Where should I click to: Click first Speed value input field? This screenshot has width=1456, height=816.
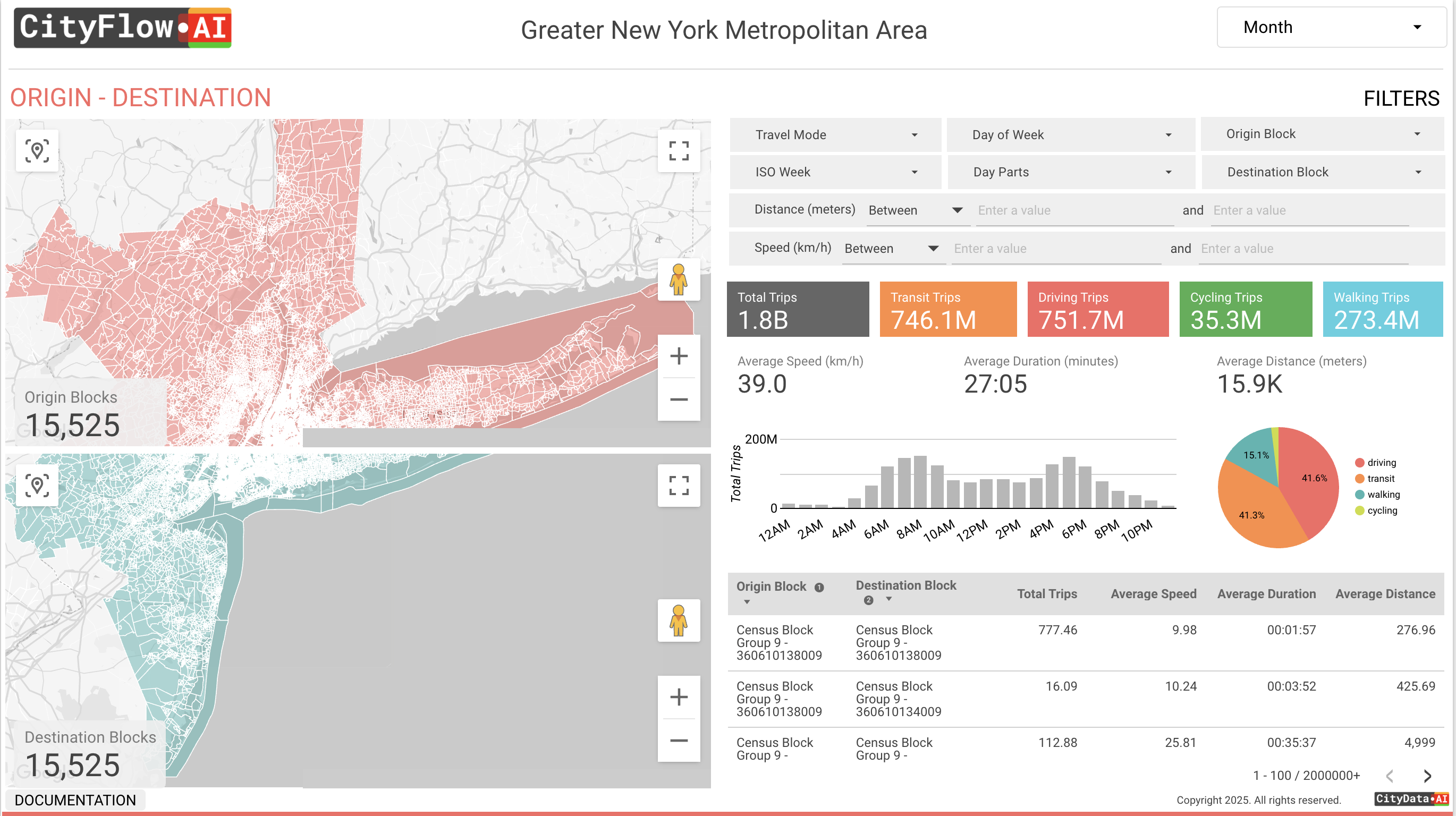click(1057, 249)
